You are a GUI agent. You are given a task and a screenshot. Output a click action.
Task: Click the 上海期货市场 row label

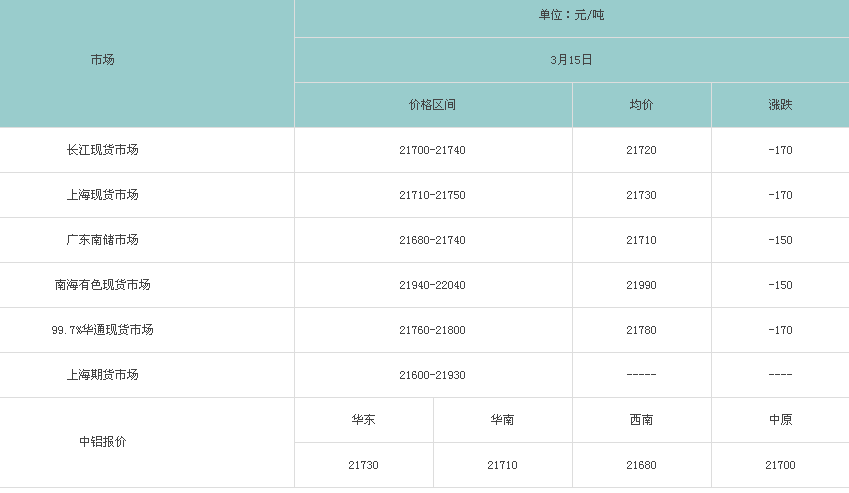tap(103, 375)
